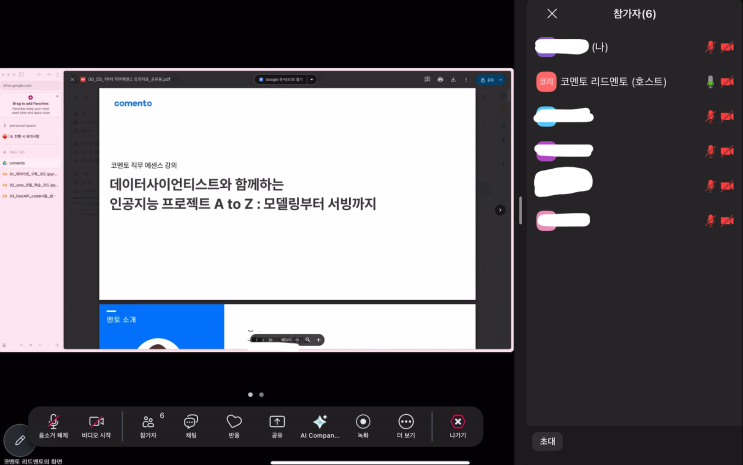Screen dimensions: 743x465
Task: Click right arrow on shared PDF viewer
Action: (x=500, y=210)
